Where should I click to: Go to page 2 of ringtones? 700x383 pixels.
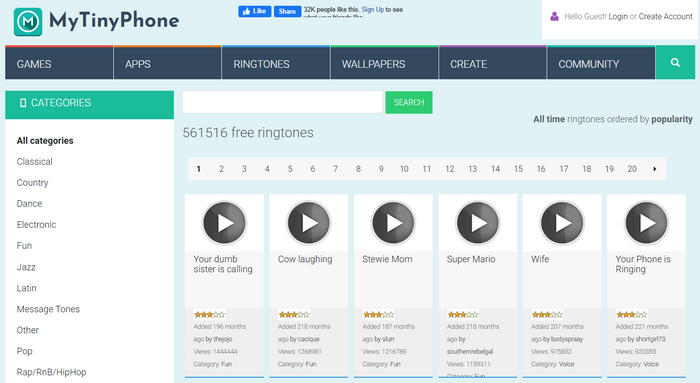[x=221, y=169]
